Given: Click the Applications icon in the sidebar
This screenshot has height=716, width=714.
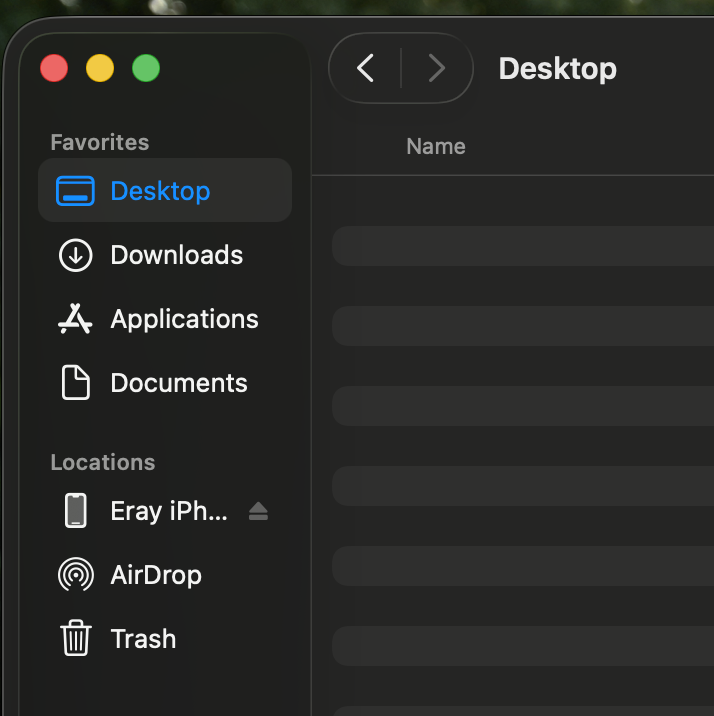Looking at the screenshot, I should pyautogui.click(x=75, y=319).
